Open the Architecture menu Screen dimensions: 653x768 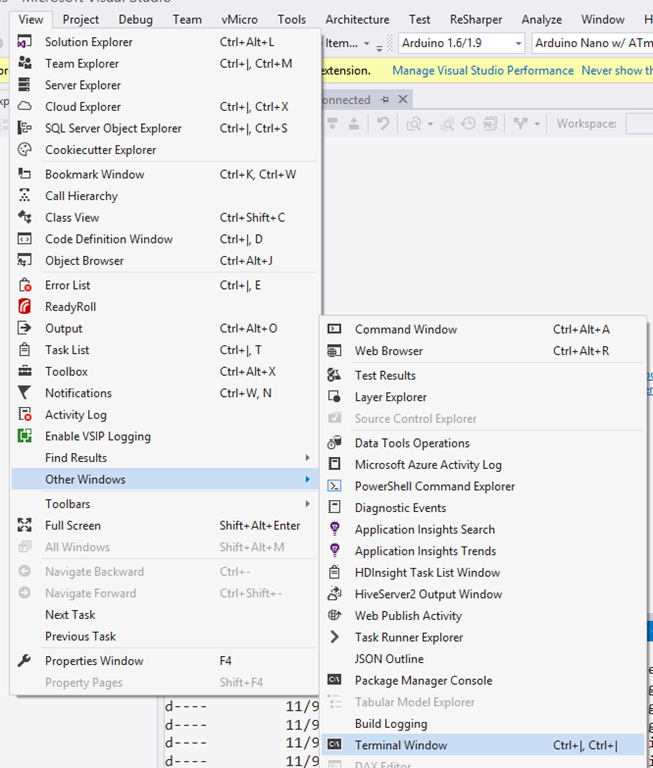click(357, 19)
